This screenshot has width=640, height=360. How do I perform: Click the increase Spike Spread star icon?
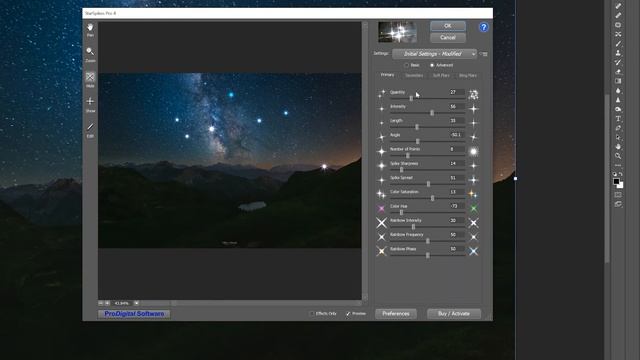click(473, 180)
